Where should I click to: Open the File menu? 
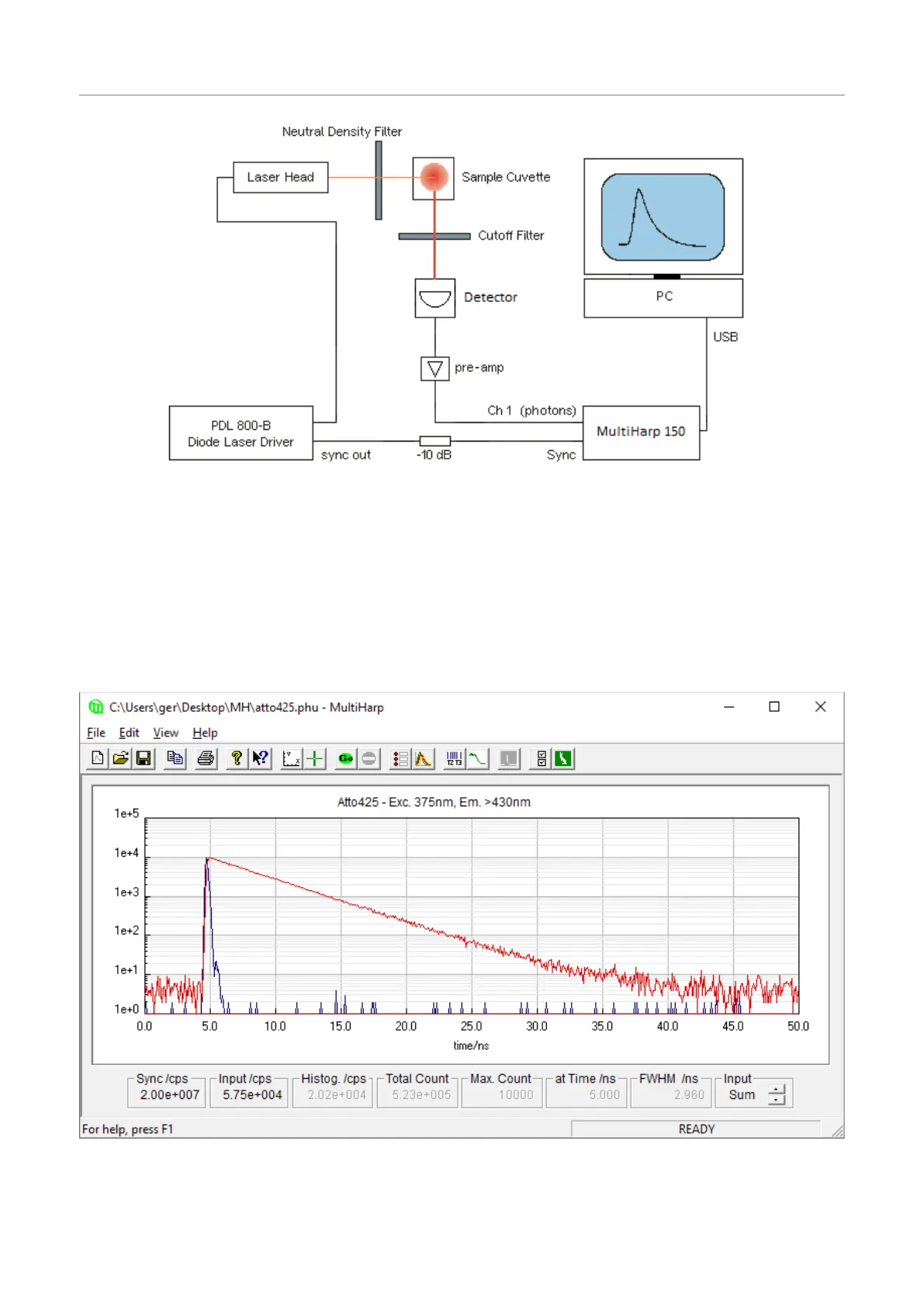tap(96, 733)
